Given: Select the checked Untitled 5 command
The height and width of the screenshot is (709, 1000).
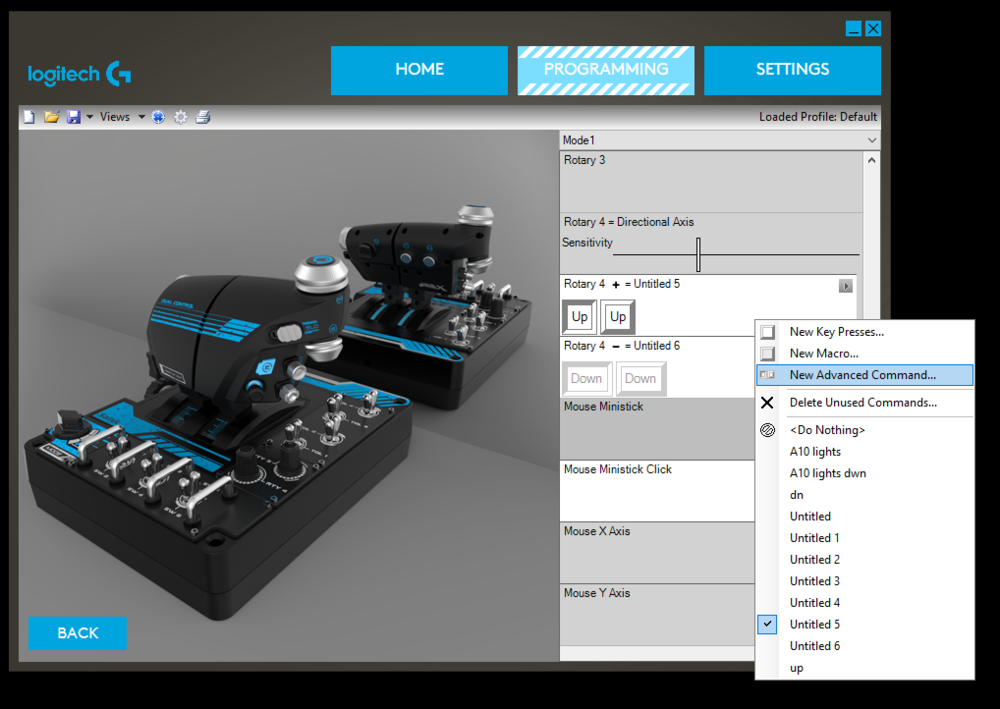Looking at the screenshot, I should [815, 624].
